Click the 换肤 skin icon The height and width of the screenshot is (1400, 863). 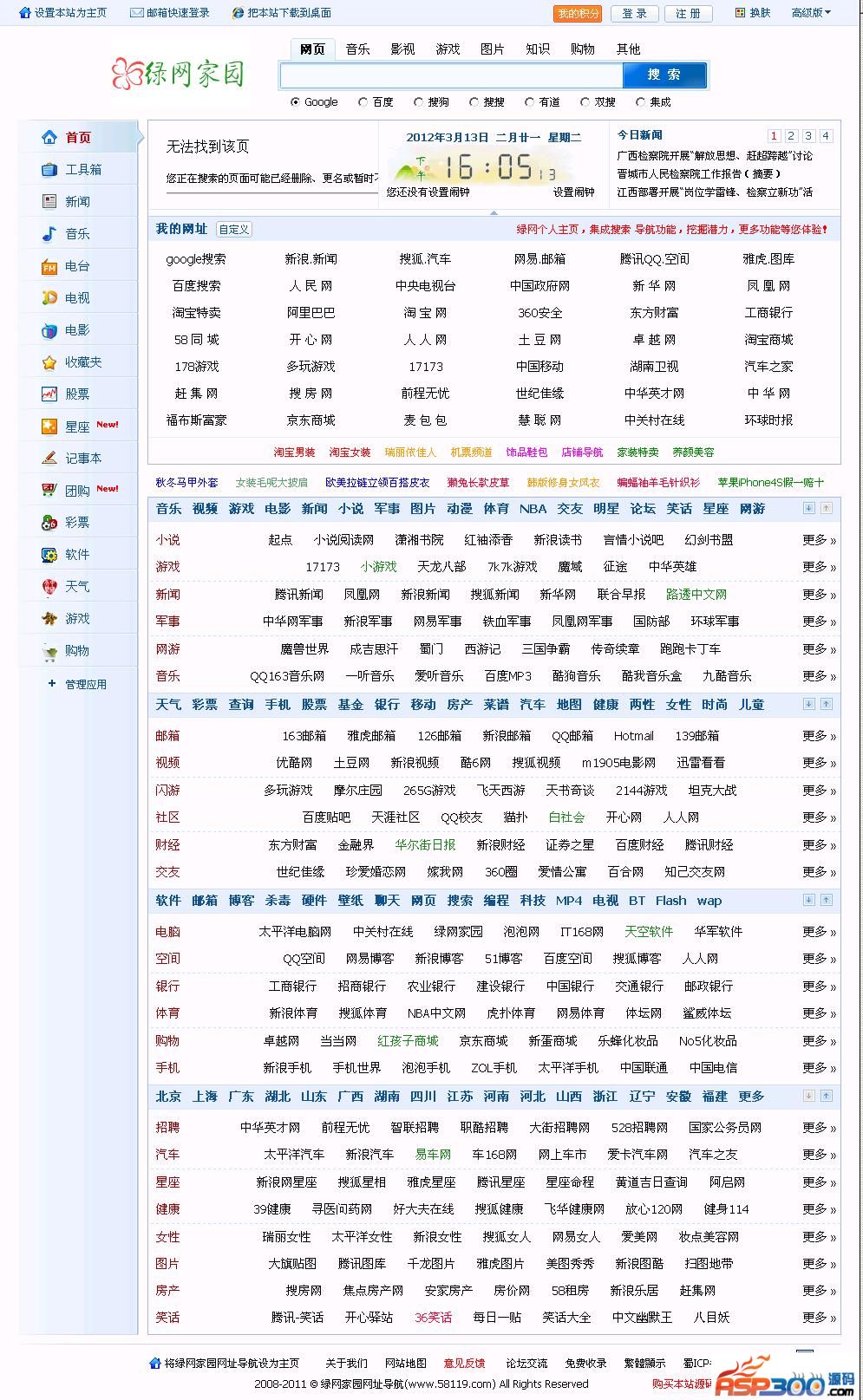point(740,13)
